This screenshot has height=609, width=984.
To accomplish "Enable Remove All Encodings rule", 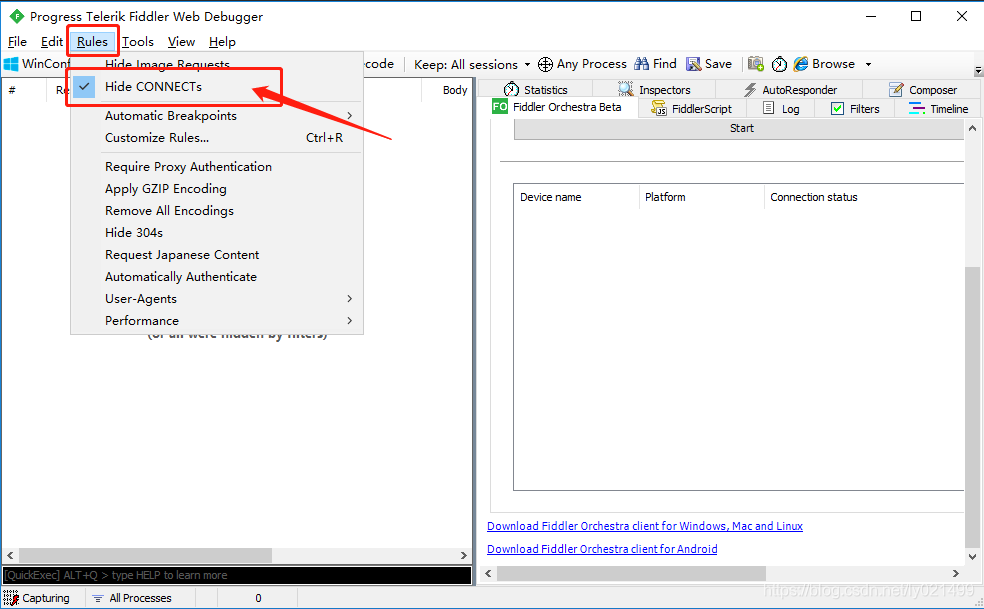I will click(217, 210).
